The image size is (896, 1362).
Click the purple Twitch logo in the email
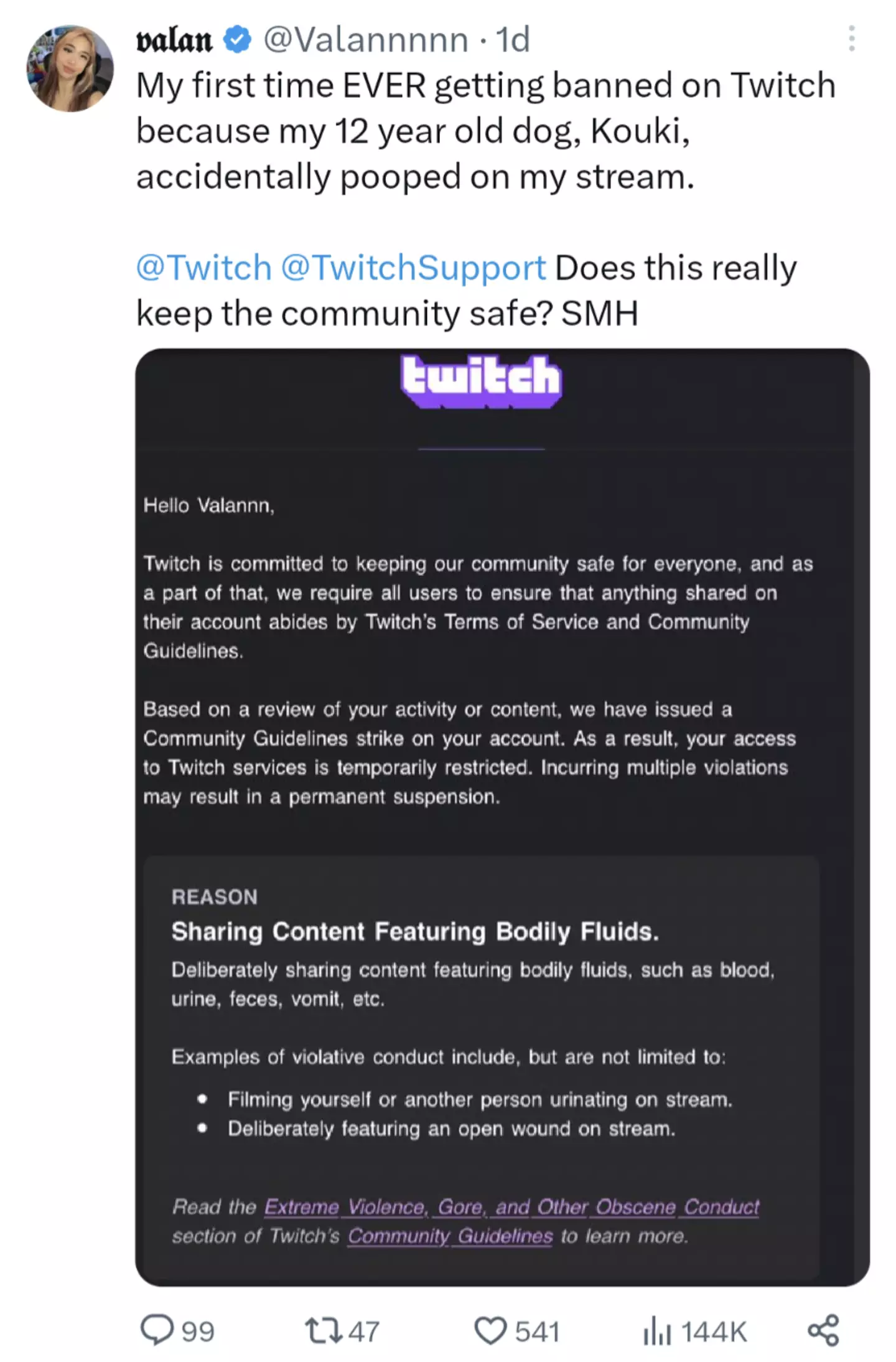click(481, 380)
